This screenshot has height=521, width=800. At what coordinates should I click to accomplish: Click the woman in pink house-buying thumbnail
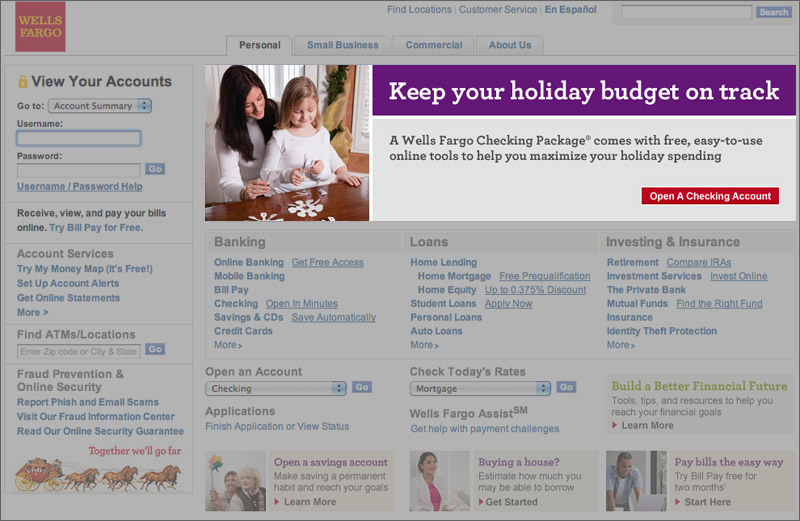pyautogui.click(x=440, y=481)
